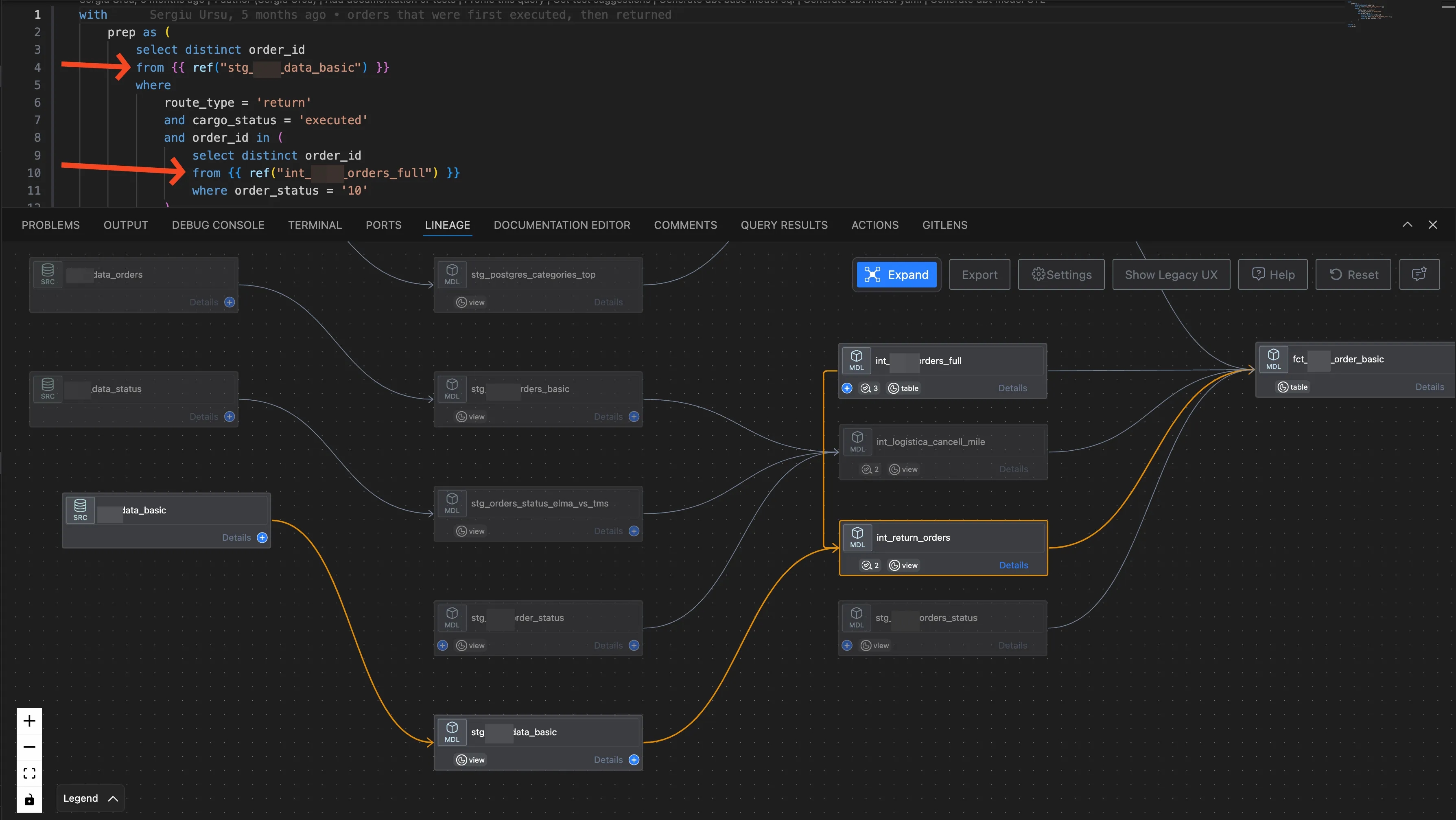Zoom out the lineage graph

[29, 747]
